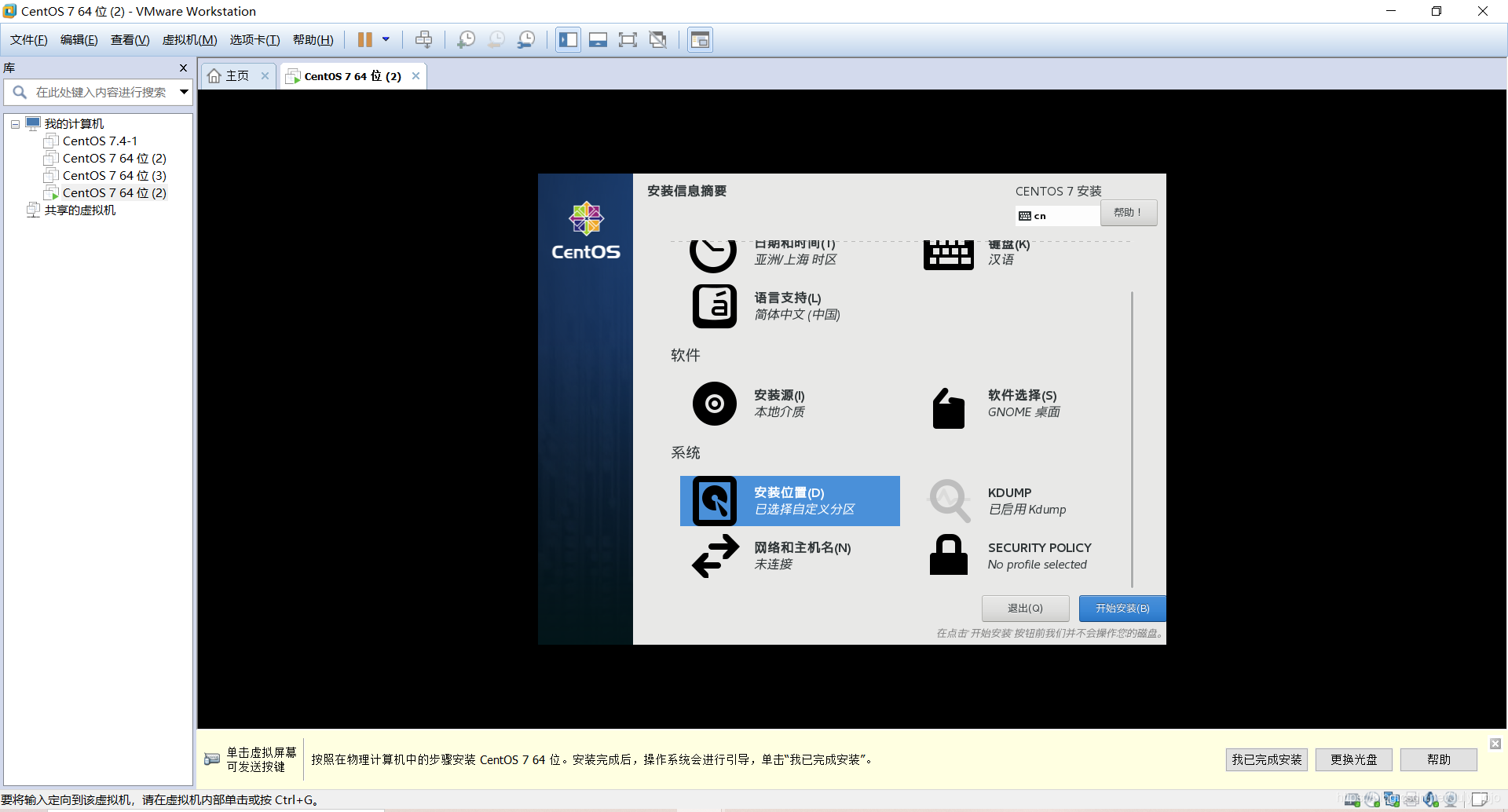The width and height of the screenshot is (1508, 812).
Task: Select CentOS 7.4-1 in the library
Action: 100,141
